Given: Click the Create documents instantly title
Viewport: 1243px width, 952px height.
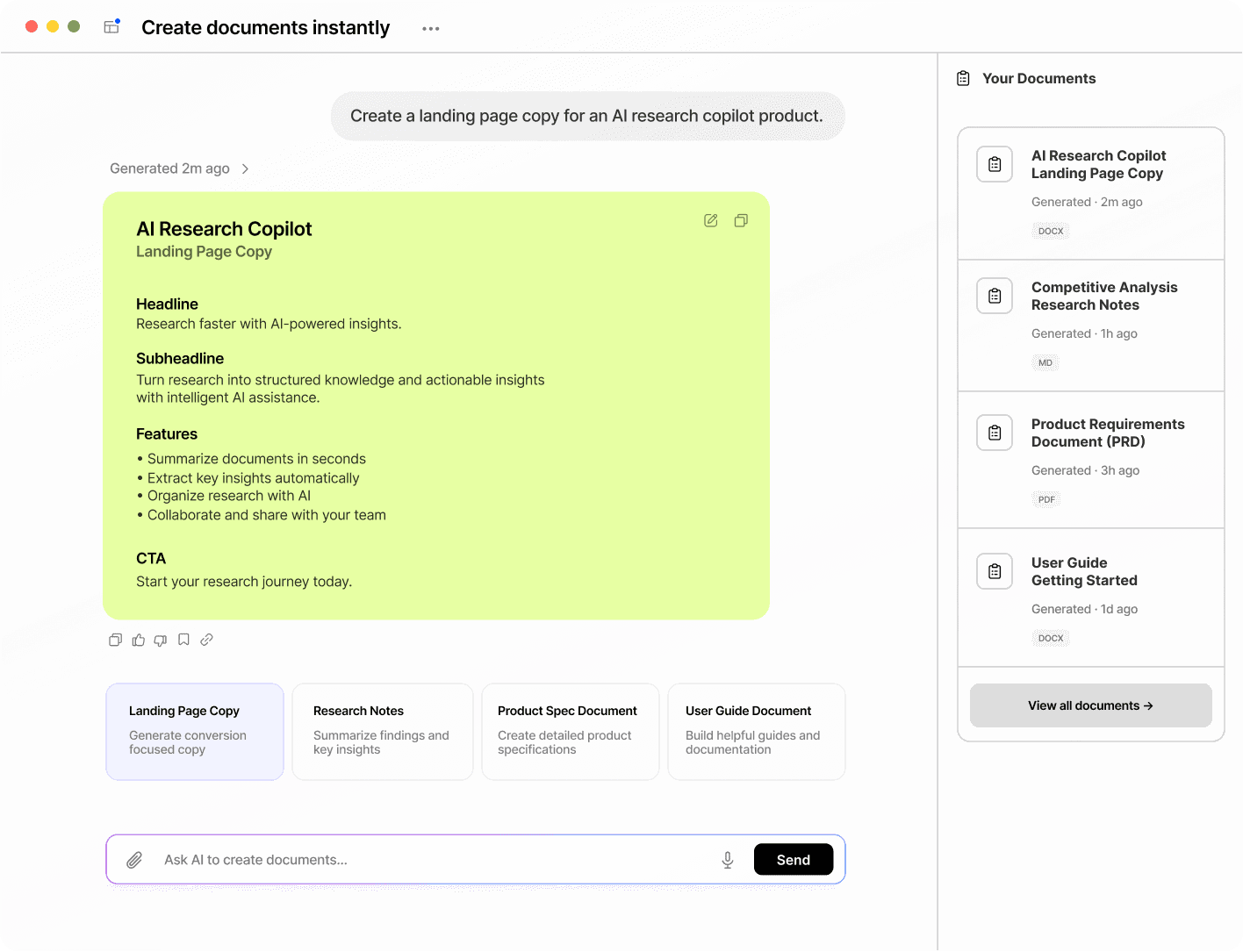Looking at the screenshot, I should (x=265, y=28).
